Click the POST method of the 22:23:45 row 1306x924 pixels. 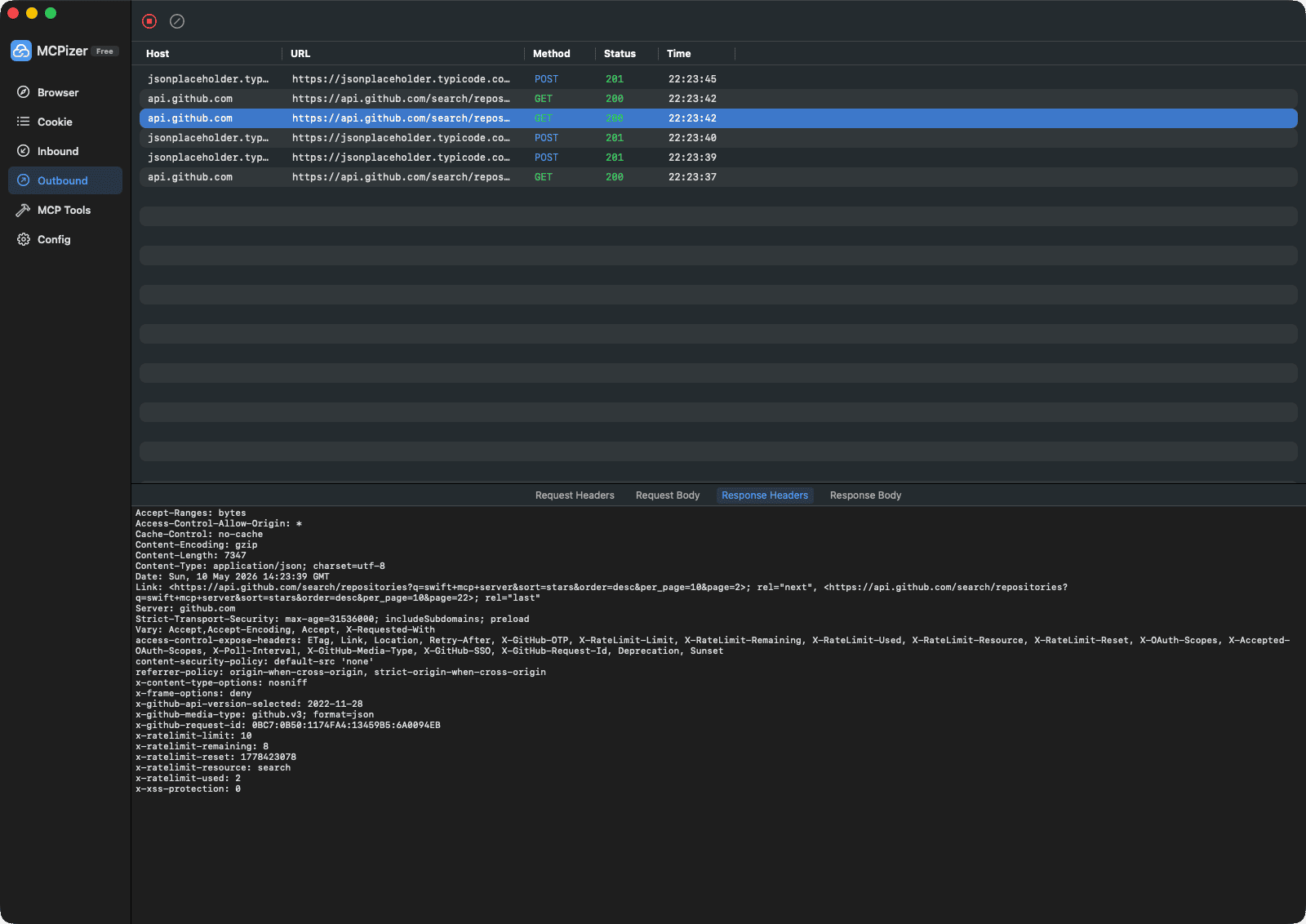[x=546, y=79]
